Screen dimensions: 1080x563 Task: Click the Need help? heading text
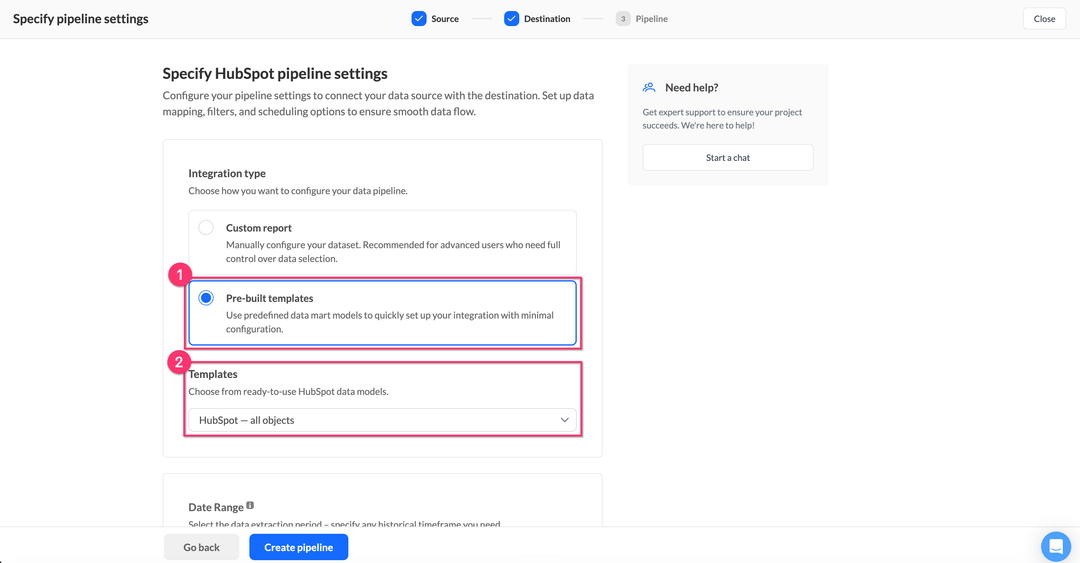click(x=692, y=88)
